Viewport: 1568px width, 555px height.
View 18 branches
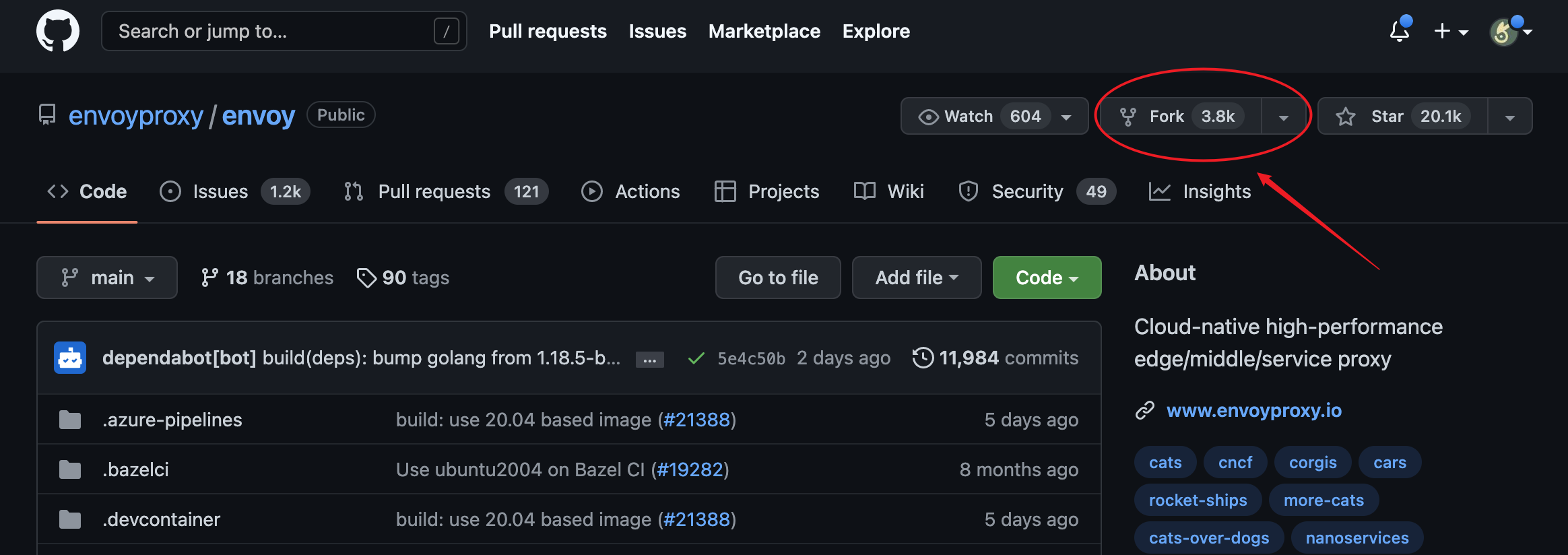267,277
